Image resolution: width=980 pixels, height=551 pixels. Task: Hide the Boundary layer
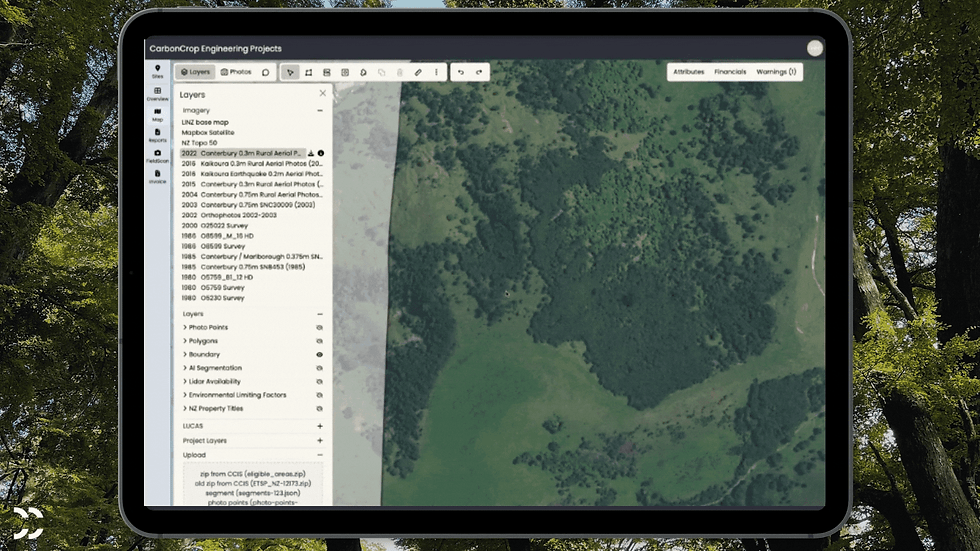pos(319,354)
